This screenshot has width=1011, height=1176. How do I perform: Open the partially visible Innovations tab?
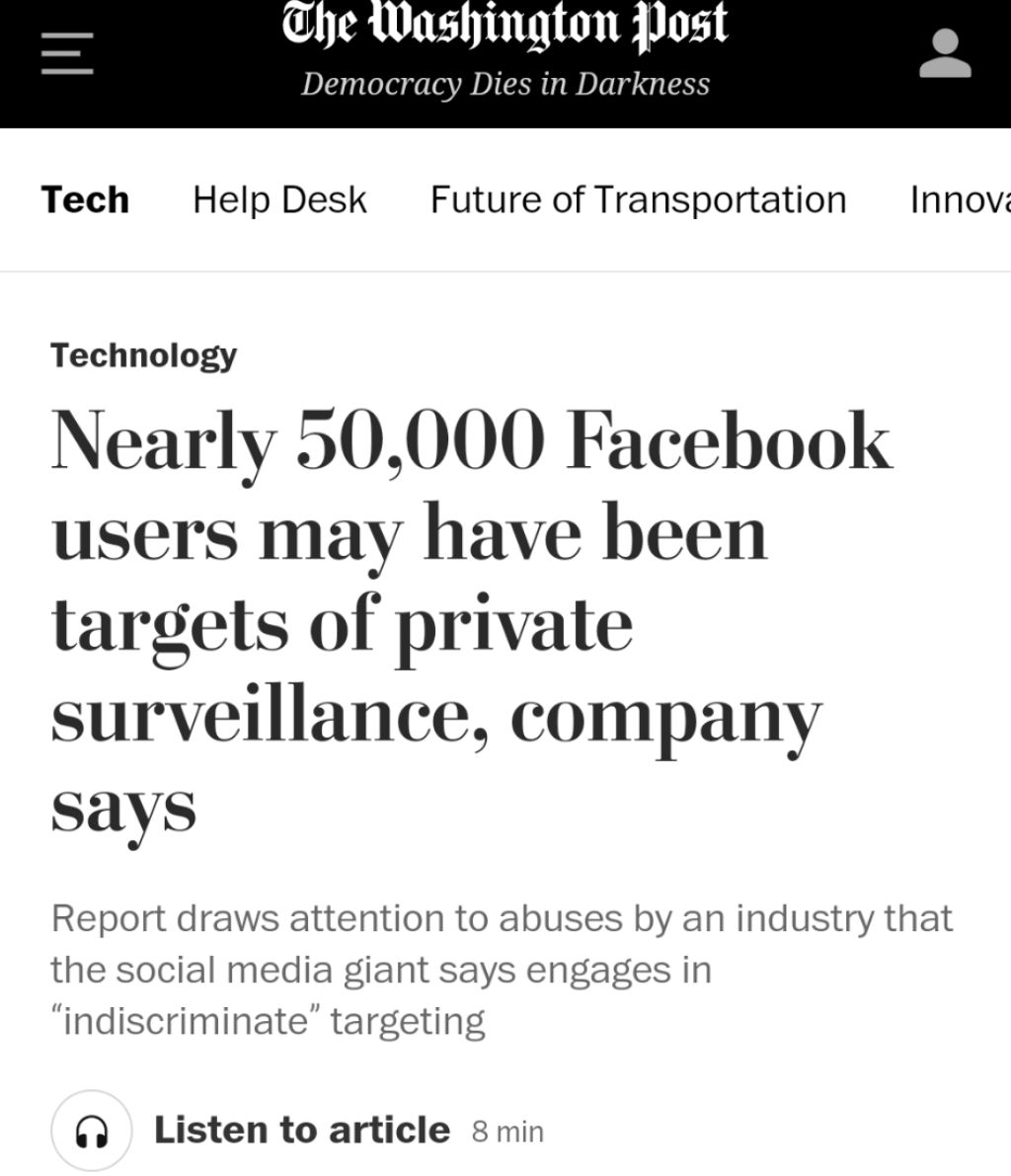click(x=960, y=199)
